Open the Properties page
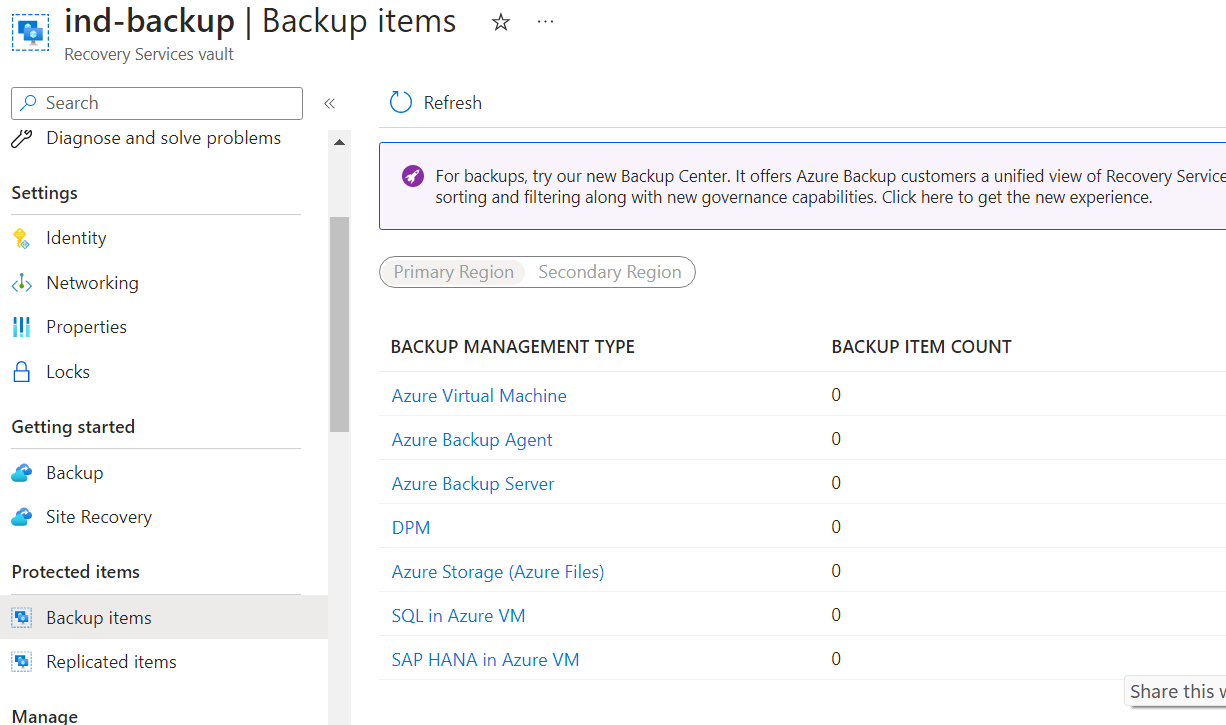This screenshot has height=725, width=1226. click(x=86, y=327)
